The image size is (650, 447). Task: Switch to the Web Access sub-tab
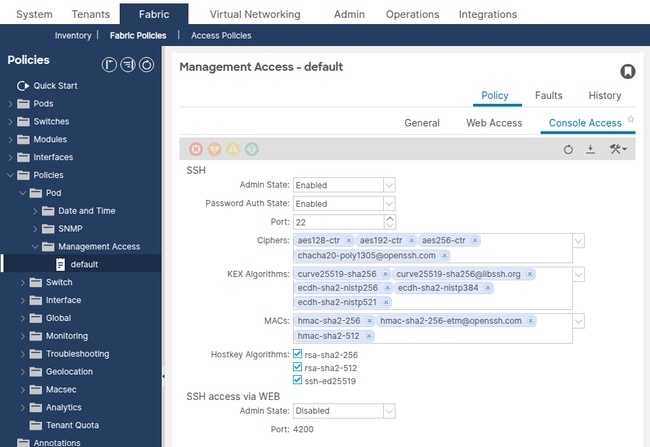pyautogui.click(x=494, y=123)
